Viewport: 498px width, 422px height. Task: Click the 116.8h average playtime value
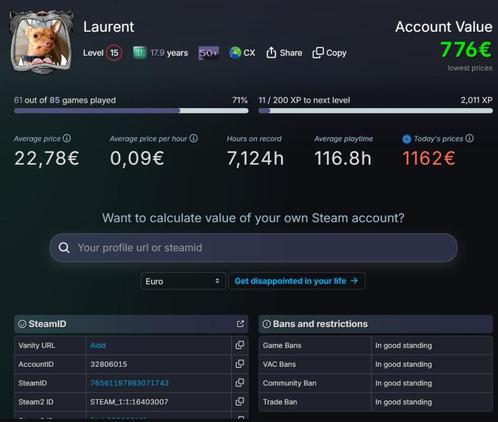coord(343,158)
